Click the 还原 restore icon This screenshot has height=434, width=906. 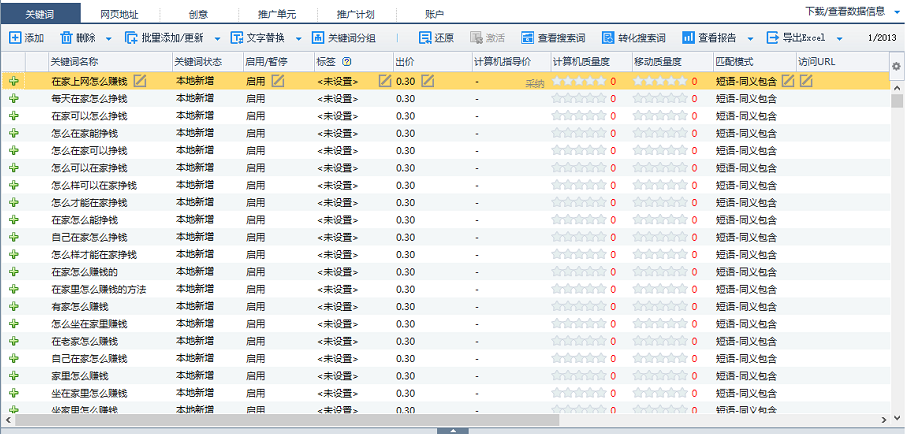(x=425, y=38)
